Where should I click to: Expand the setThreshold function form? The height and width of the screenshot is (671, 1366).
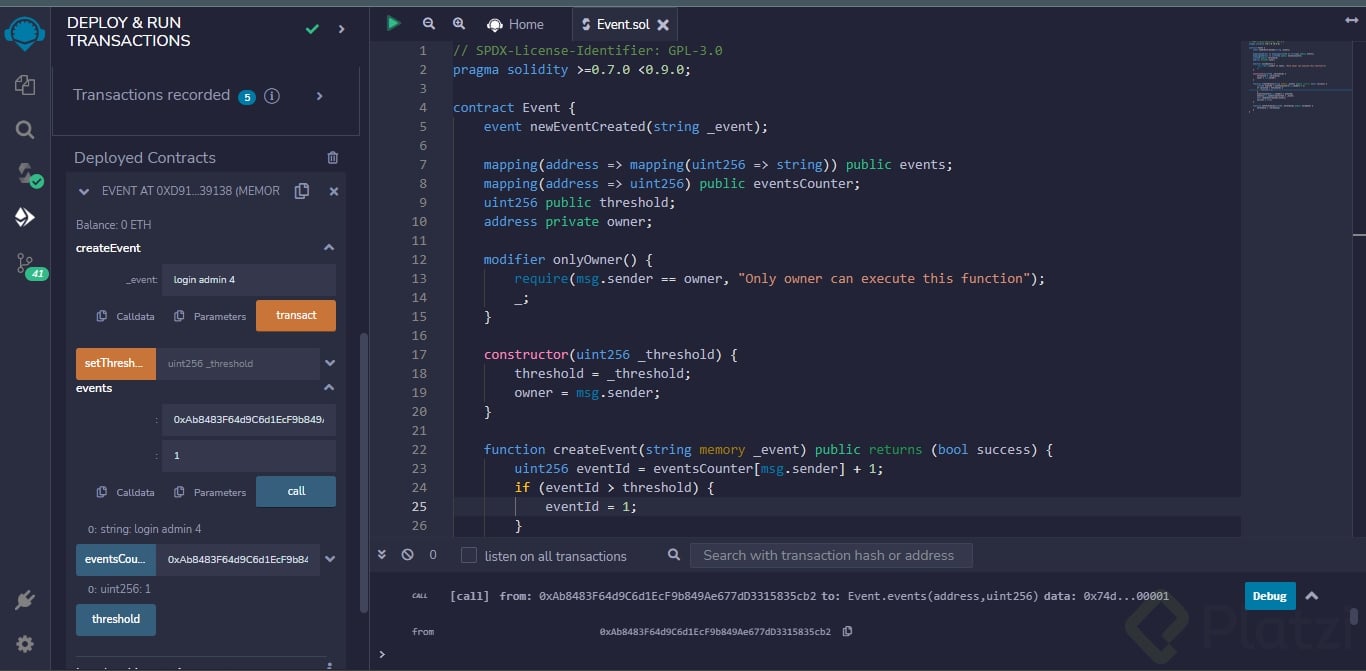330,364
